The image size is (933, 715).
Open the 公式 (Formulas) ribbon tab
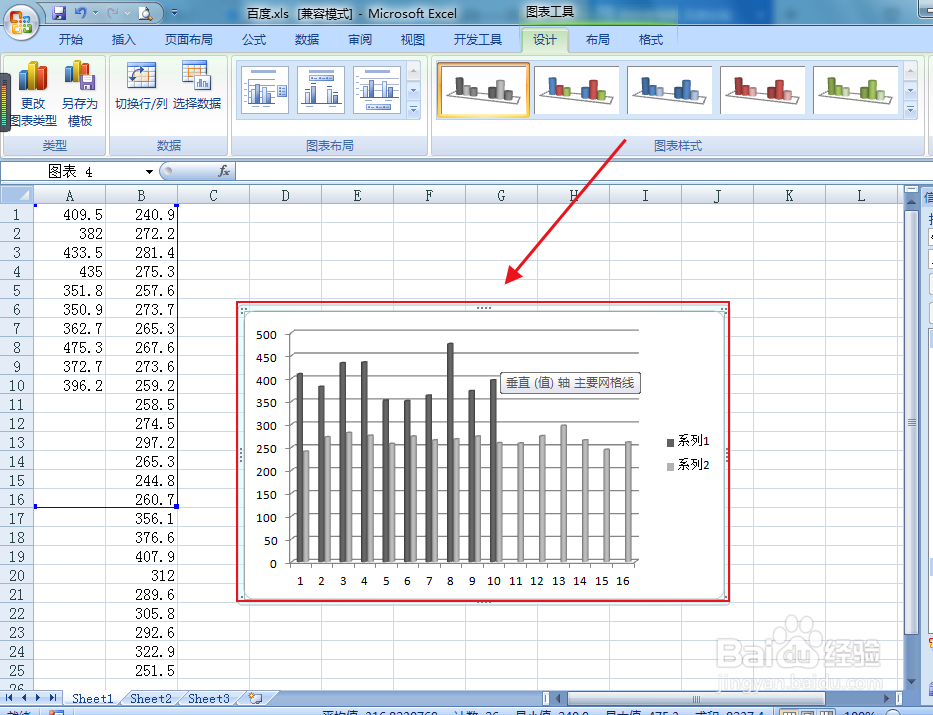(x=254, y=39)
